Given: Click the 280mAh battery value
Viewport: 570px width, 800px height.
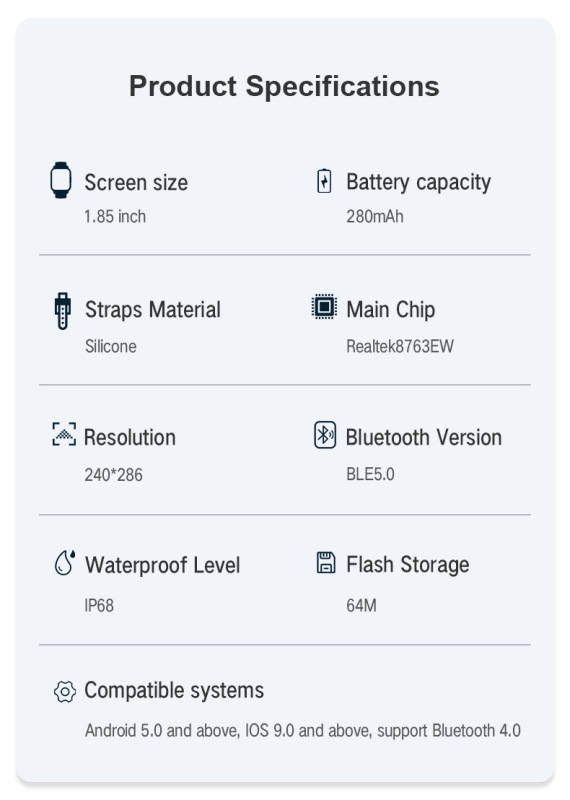Looking at the screenshot, I should [x=375, y=216].
